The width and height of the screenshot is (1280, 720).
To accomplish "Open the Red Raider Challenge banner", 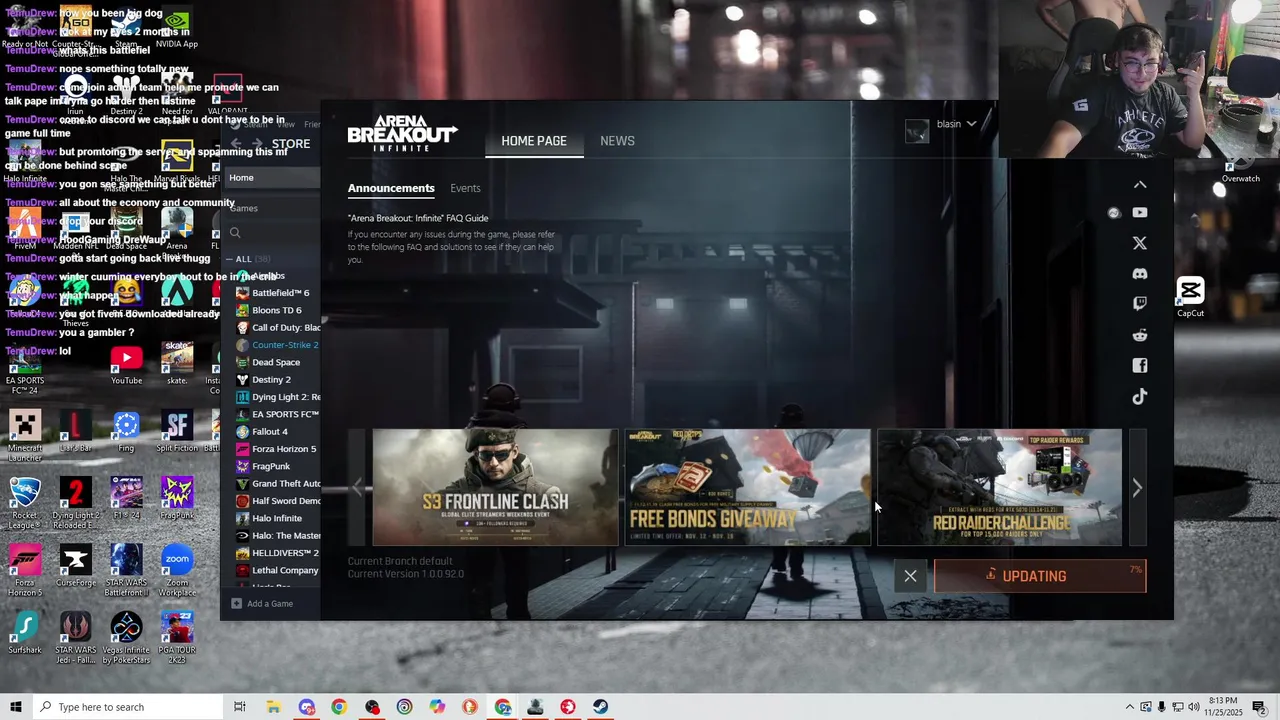I will (999, 487).
